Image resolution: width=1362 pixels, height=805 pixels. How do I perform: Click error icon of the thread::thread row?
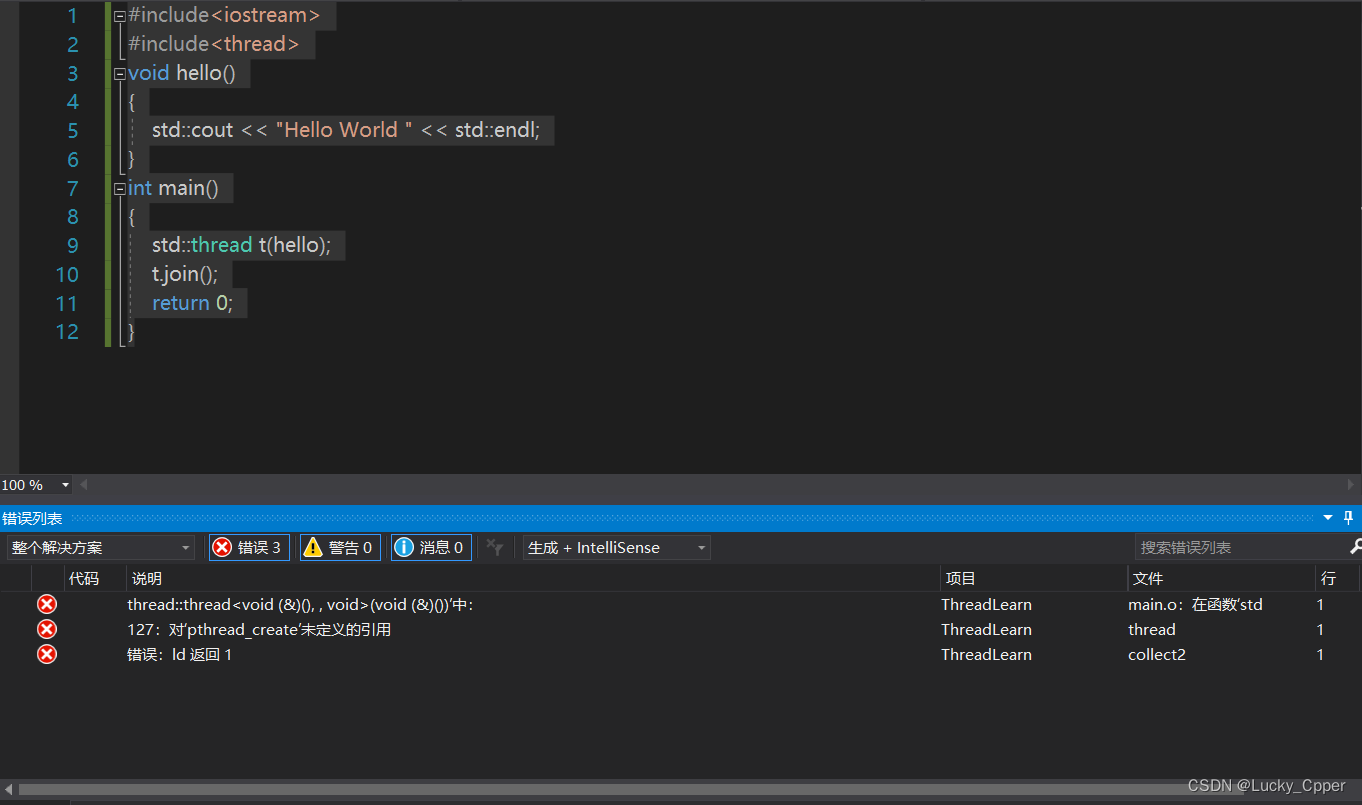coord(47,604)
